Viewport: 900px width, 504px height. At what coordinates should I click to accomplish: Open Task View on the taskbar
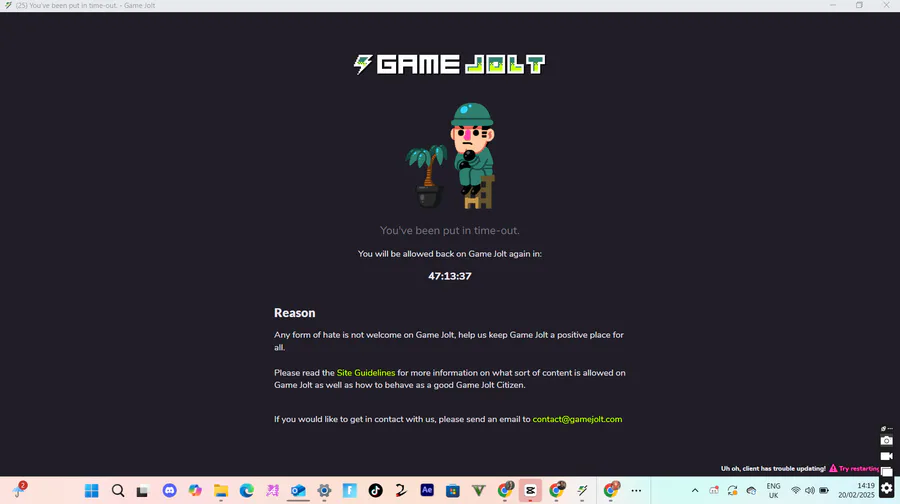click(x=142, y=490)
